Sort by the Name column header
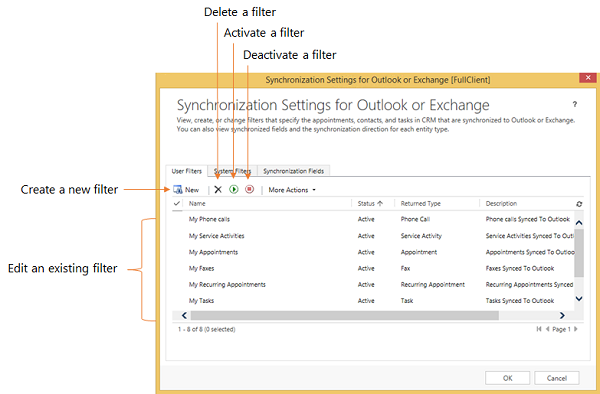 (x=197, y=204)
